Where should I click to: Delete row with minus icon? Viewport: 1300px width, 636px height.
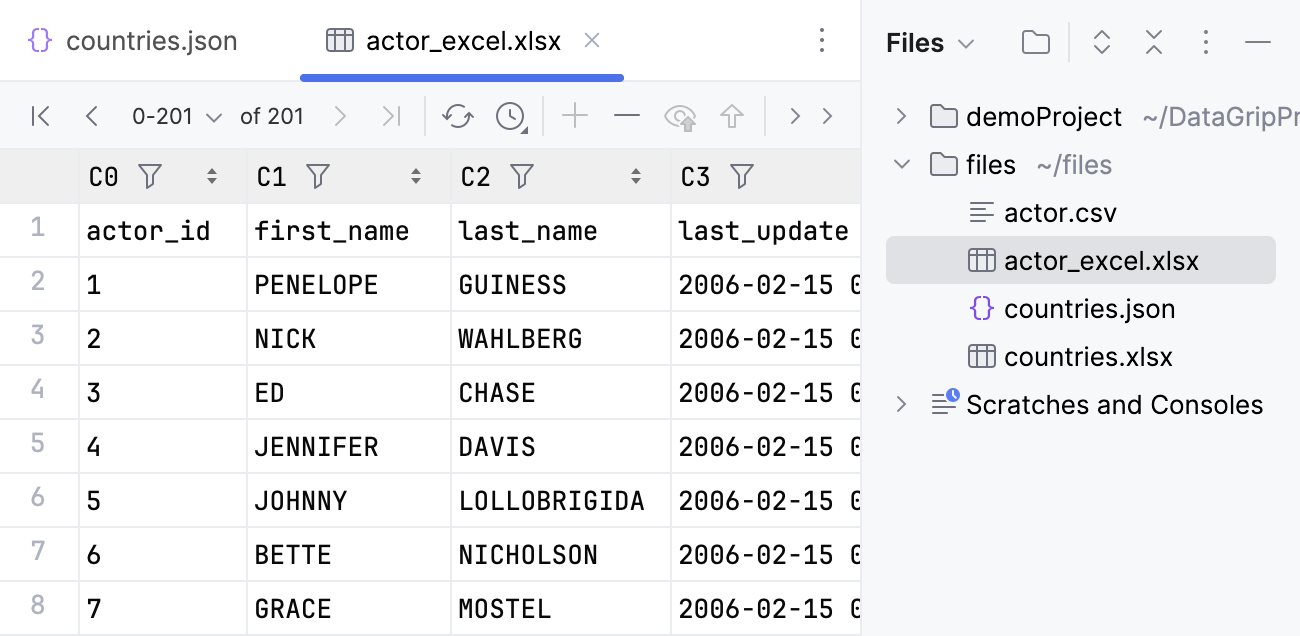tap(627, 117)
